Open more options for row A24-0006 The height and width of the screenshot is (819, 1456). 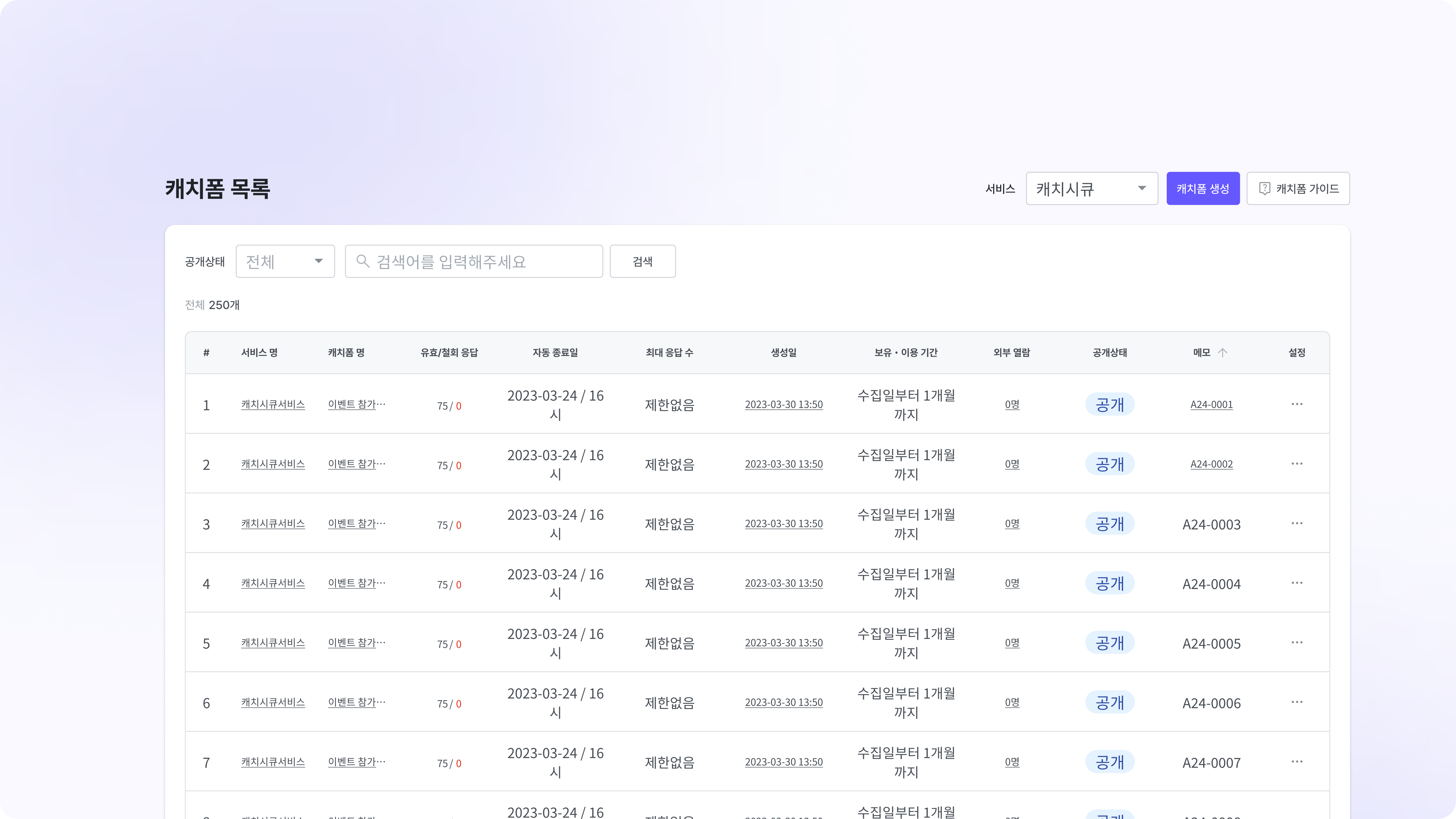(1297, 702)
